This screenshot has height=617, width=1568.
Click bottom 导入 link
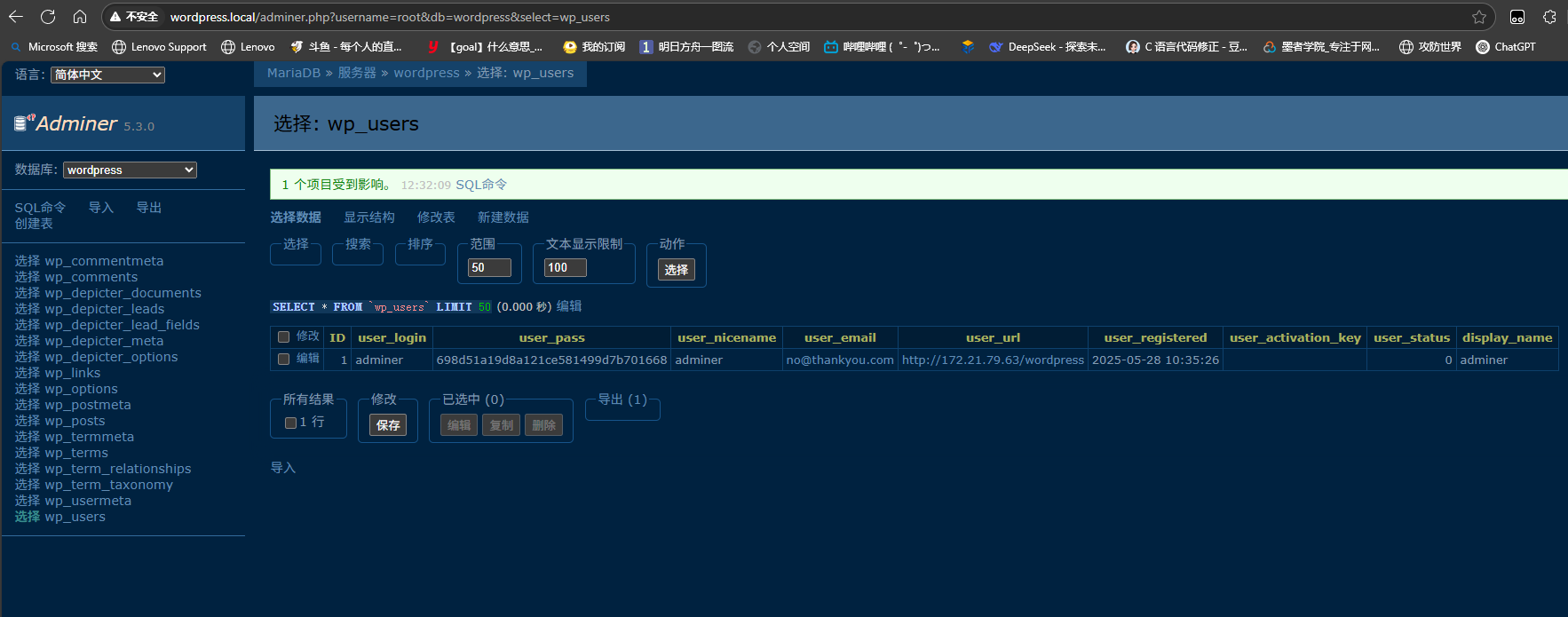(x=283, y=468)
